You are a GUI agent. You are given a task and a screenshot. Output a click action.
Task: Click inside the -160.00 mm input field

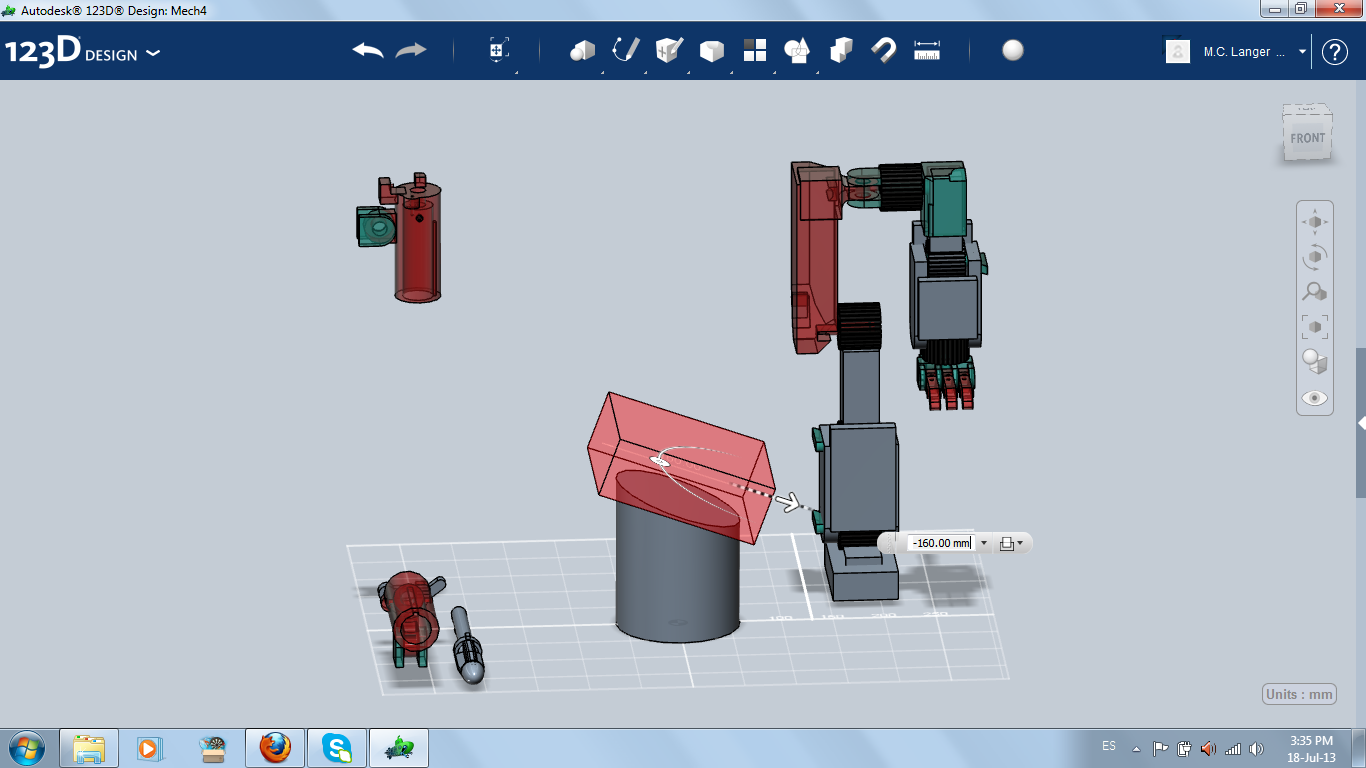click(x=940, y=543)
